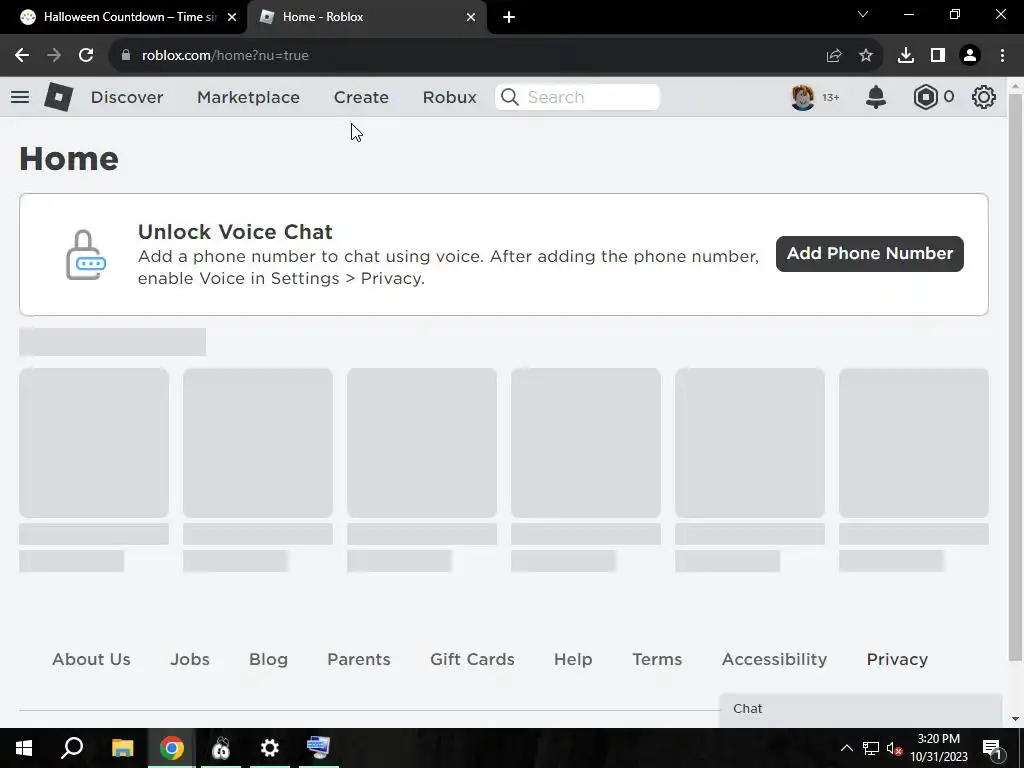Screen dimensions: 1024x768
Task: Open Chrome three-dot menu
Action: click(x=1002, y=56)
